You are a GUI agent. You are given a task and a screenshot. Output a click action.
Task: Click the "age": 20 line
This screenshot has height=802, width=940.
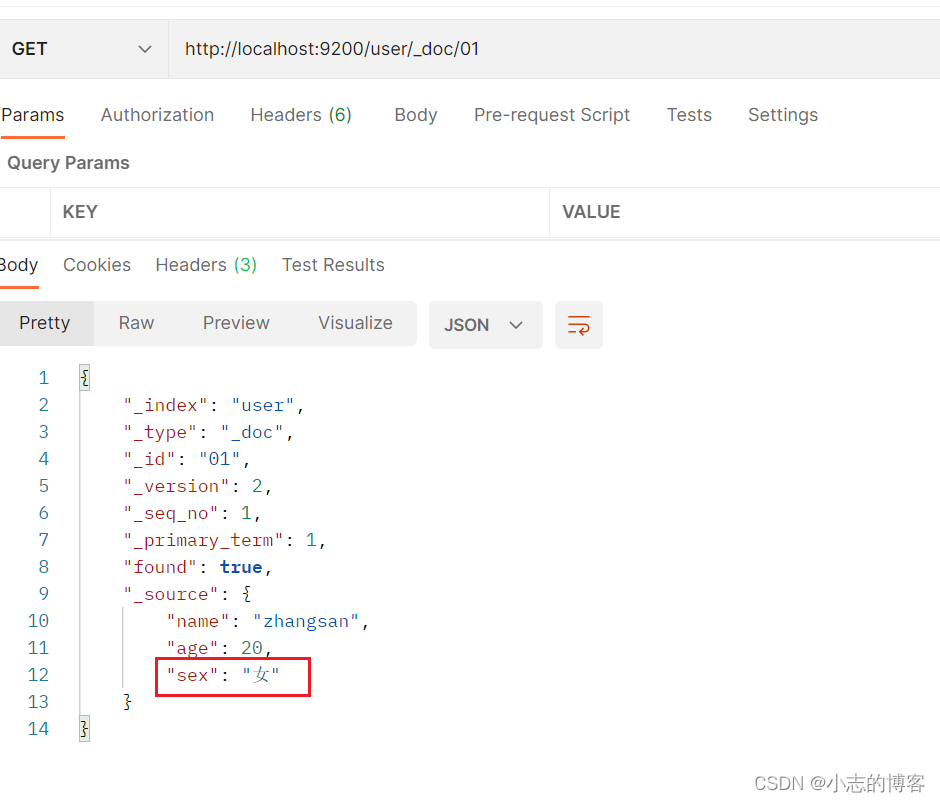(x=219, y=648)
